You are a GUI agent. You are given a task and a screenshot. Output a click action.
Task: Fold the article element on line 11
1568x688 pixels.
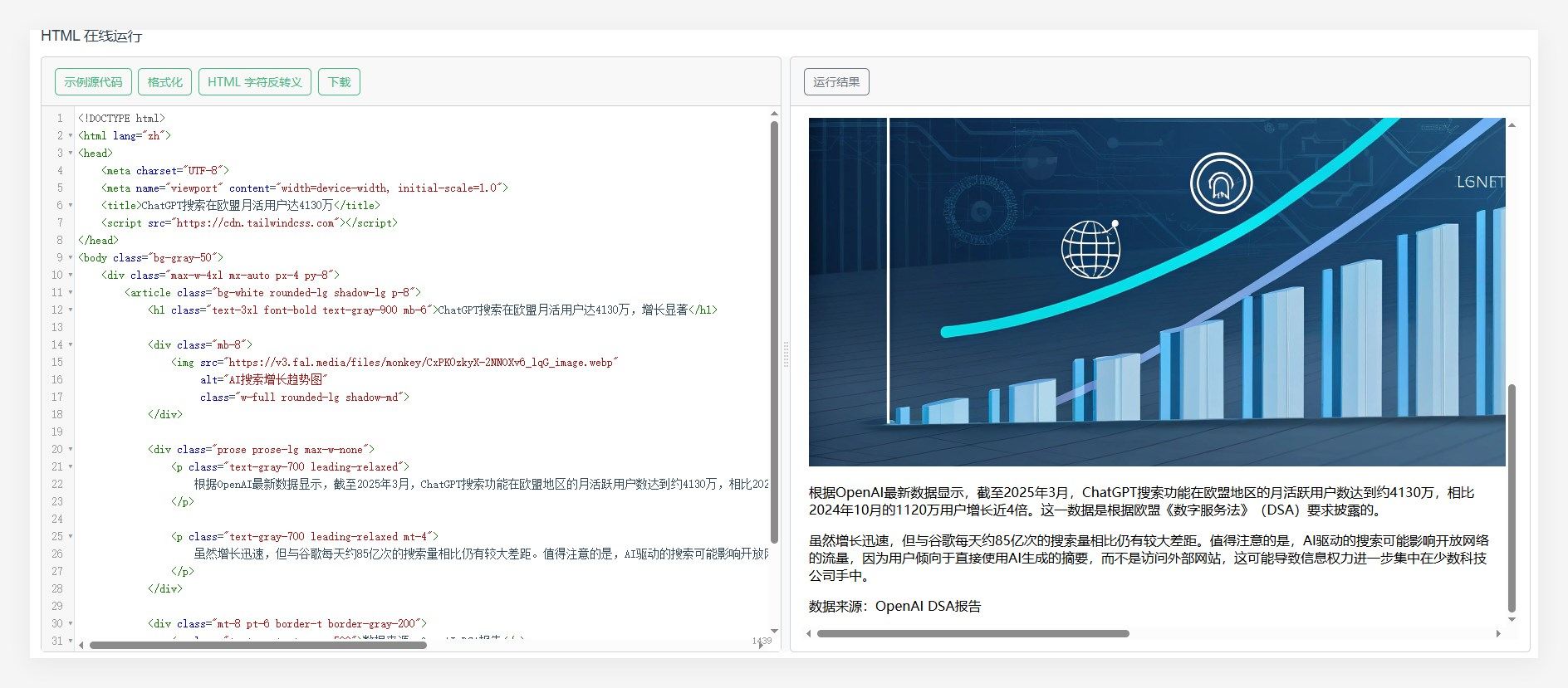pyautogui.click(x=71, y=292)
